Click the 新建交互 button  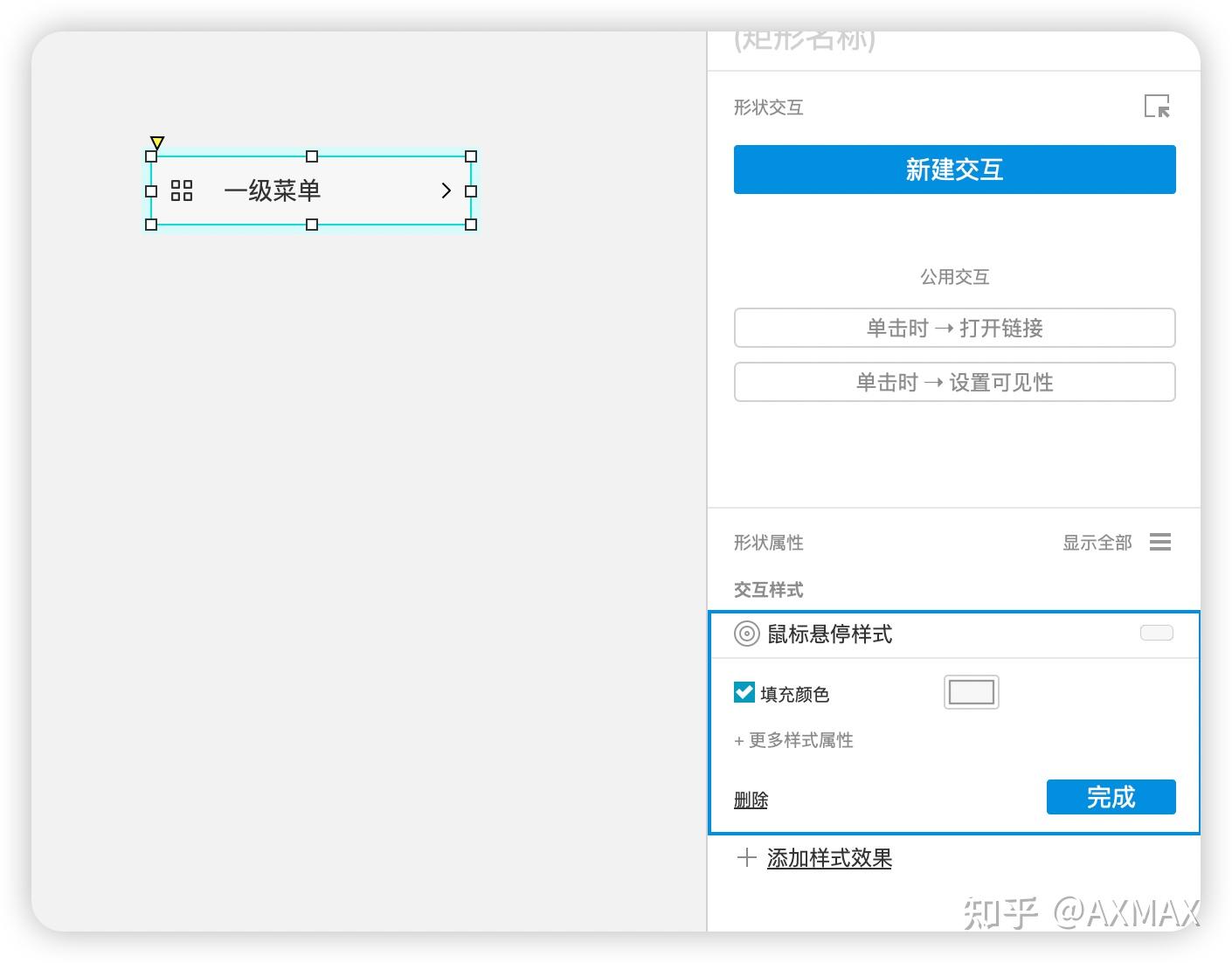(954, 169)
